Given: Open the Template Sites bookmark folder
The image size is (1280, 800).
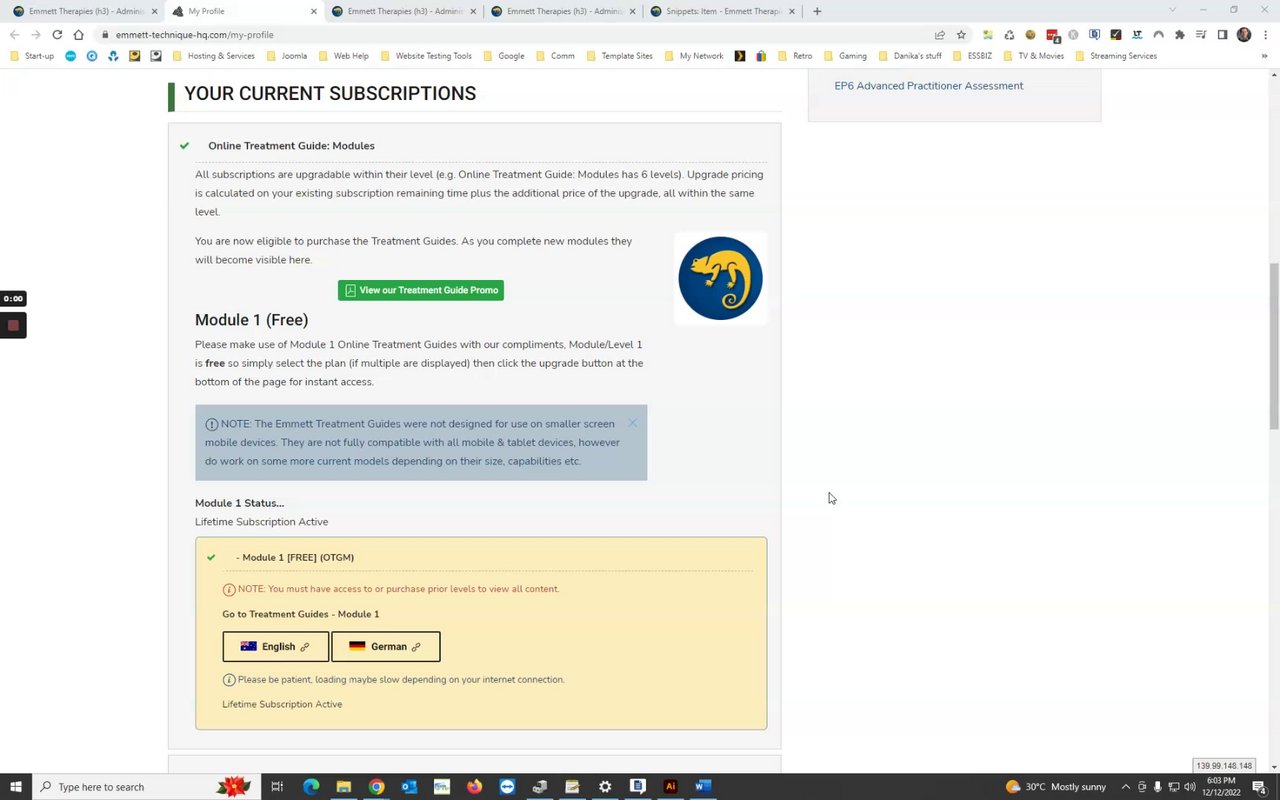Looking at the screenshot, I should (x=618, y=56).
